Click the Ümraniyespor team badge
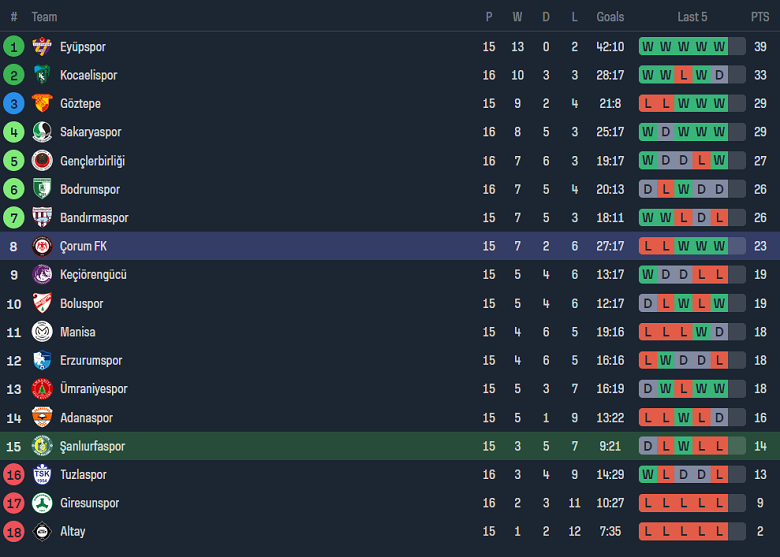Screen dimensions: 780x557 point(42,389)
